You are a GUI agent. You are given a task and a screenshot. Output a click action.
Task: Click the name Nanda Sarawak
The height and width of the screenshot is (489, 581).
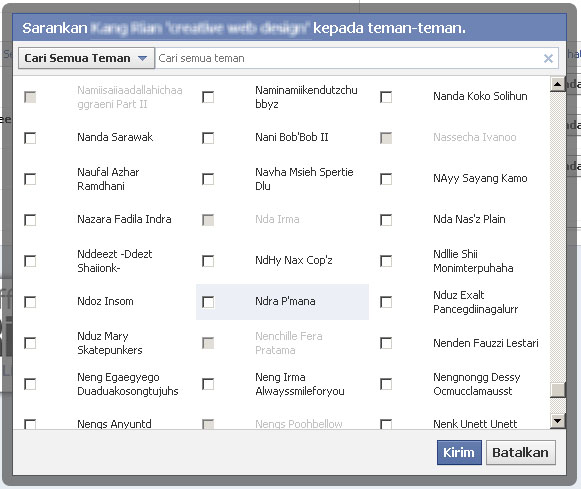pos(115,137)
